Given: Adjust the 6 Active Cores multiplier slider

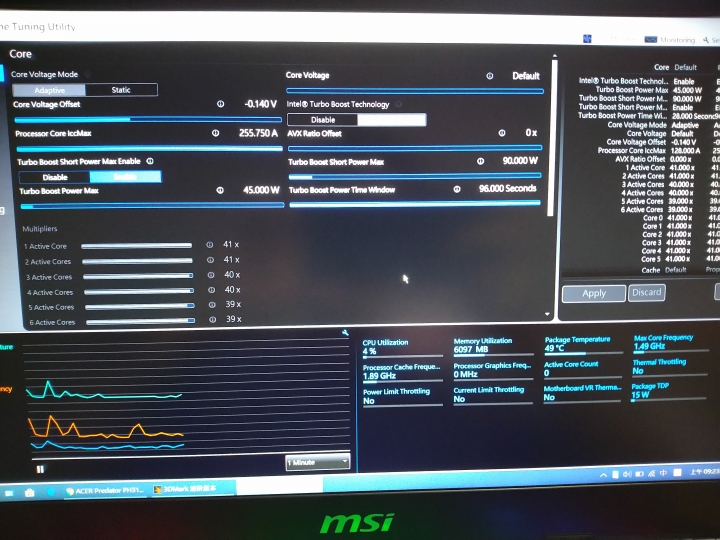Looking at the screenshot, I should (141, 321).
